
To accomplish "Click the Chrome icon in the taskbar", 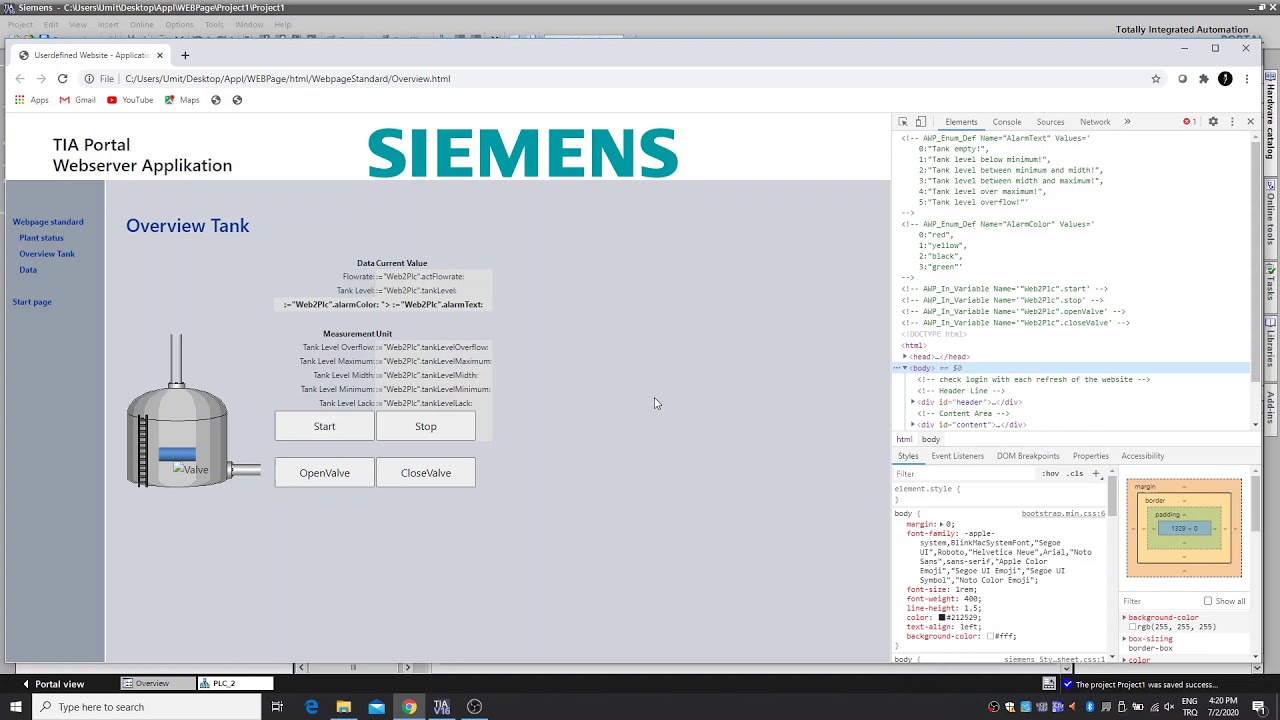I will tap(409, 707).
